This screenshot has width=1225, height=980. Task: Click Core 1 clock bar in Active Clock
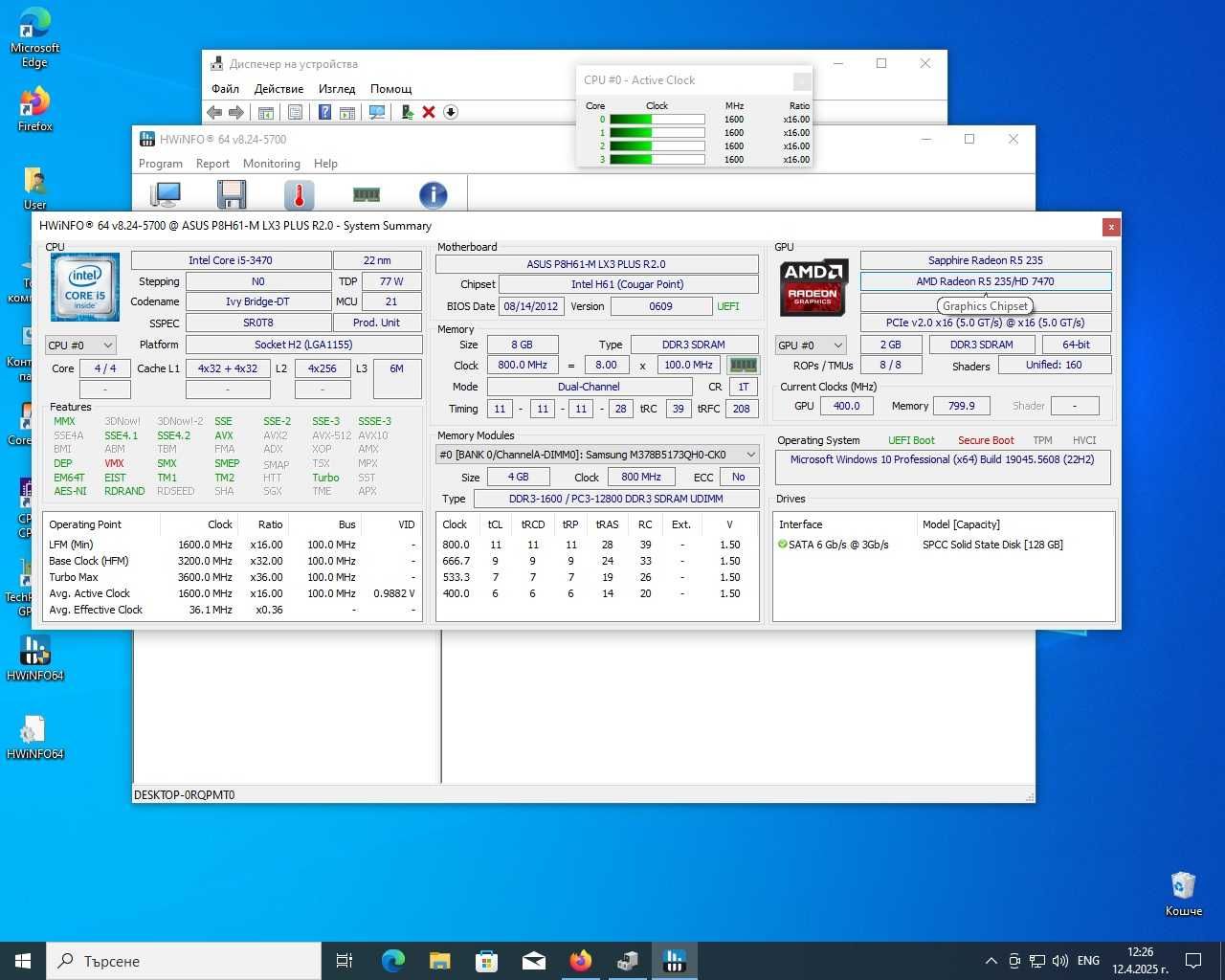point(657,133)
